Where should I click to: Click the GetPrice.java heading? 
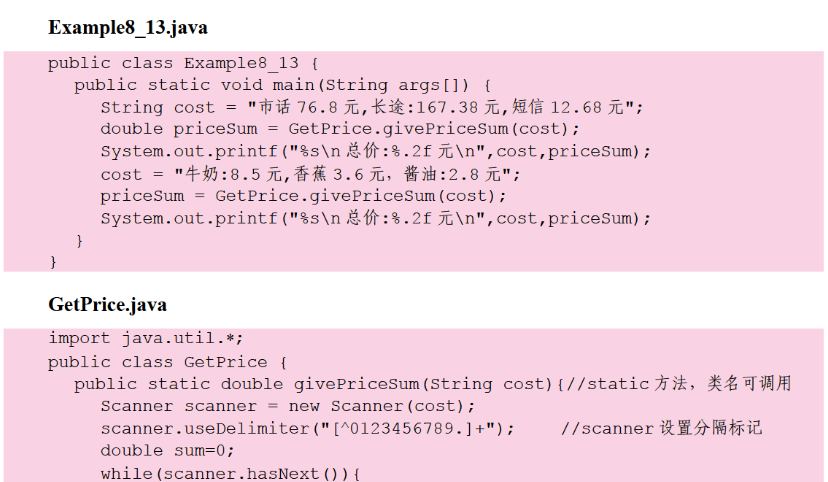pos(107,304)
